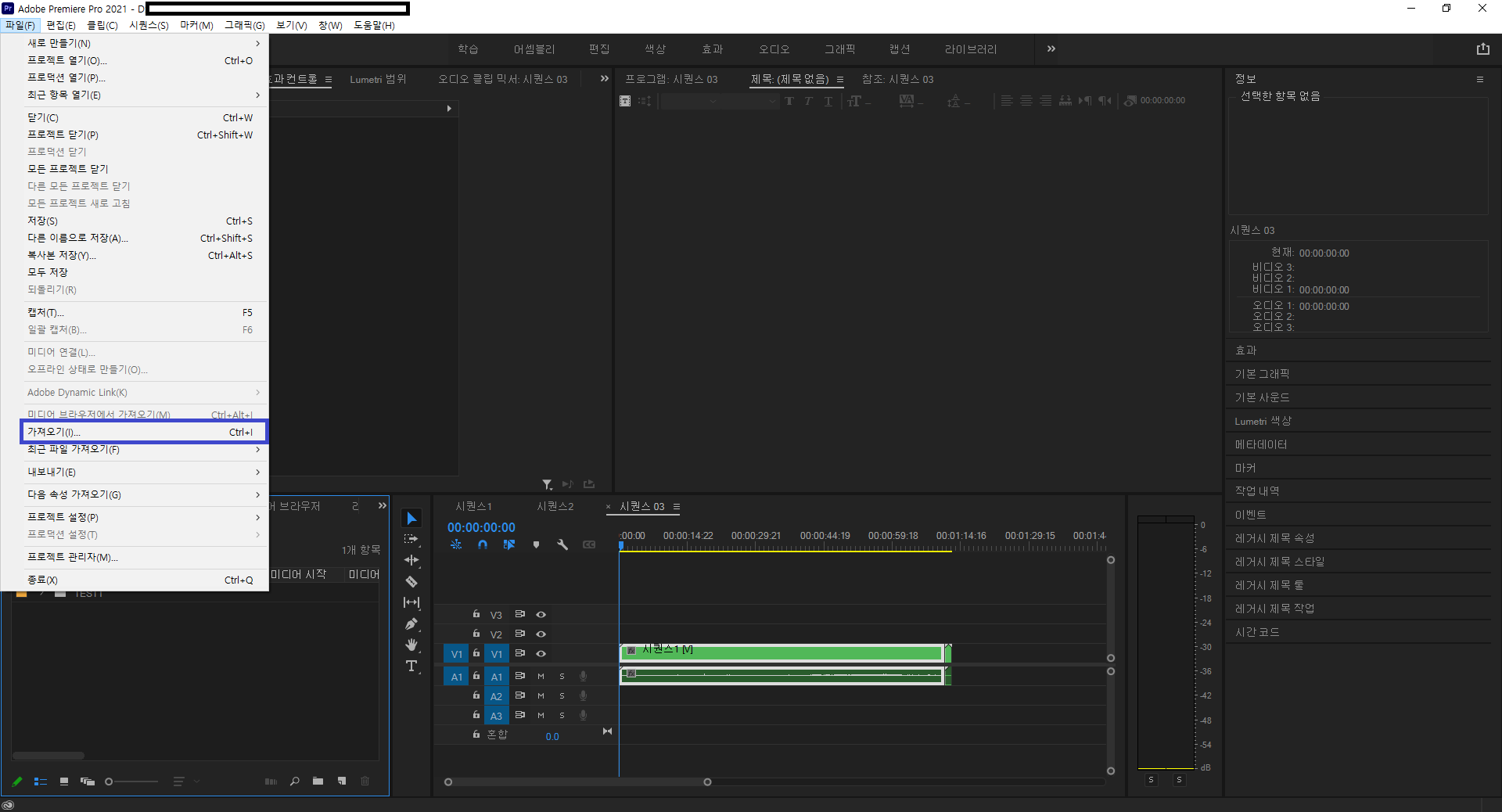Switch project panel to list view
The height and width of the screenshot is (812, 1502).
pyautogui.click(x=41, y=781)
